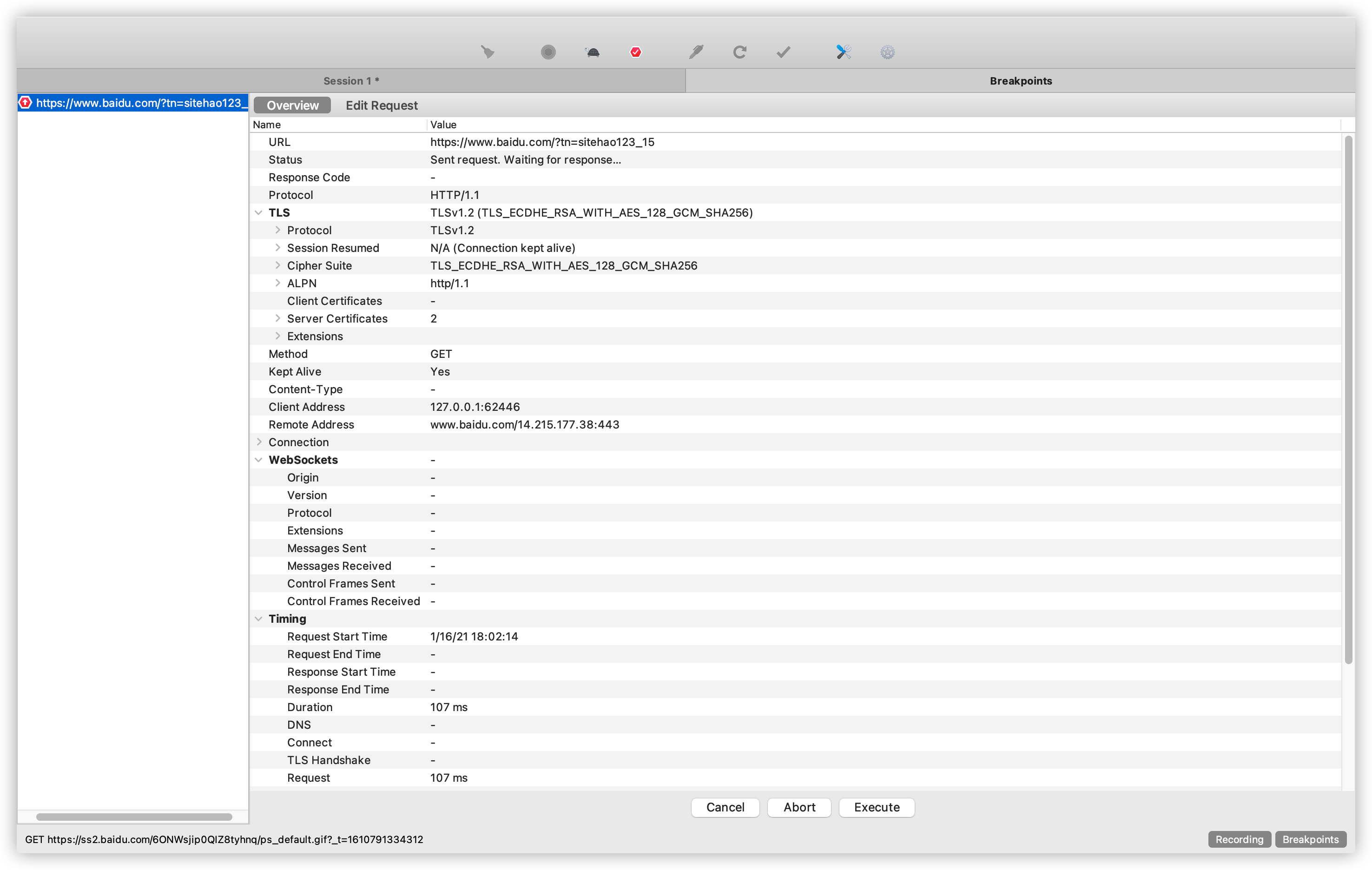Switch to the Edit Request tab
The width and height of the screenshot is (1372, 870).
381,105
